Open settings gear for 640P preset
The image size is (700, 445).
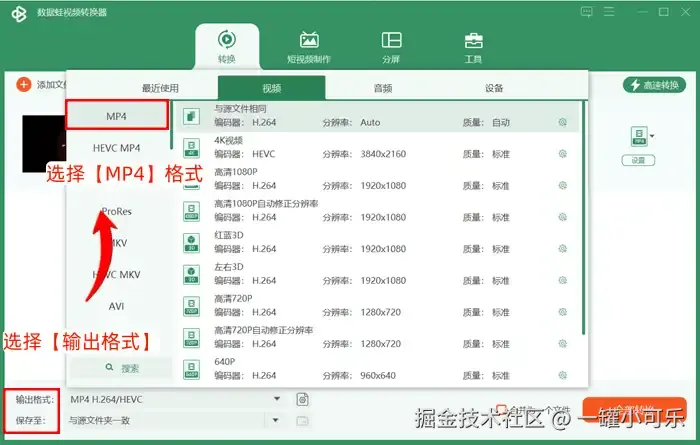562,375
